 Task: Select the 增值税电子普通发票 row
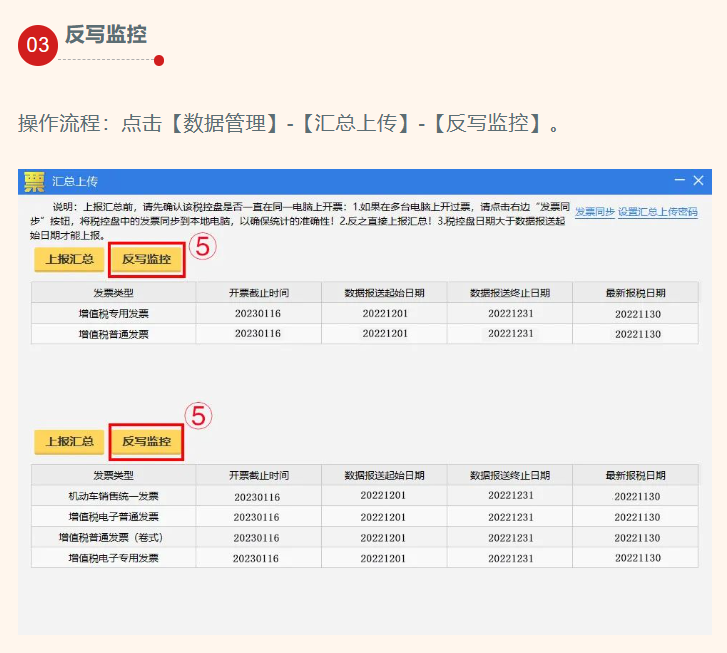click(x=113, y=517)
